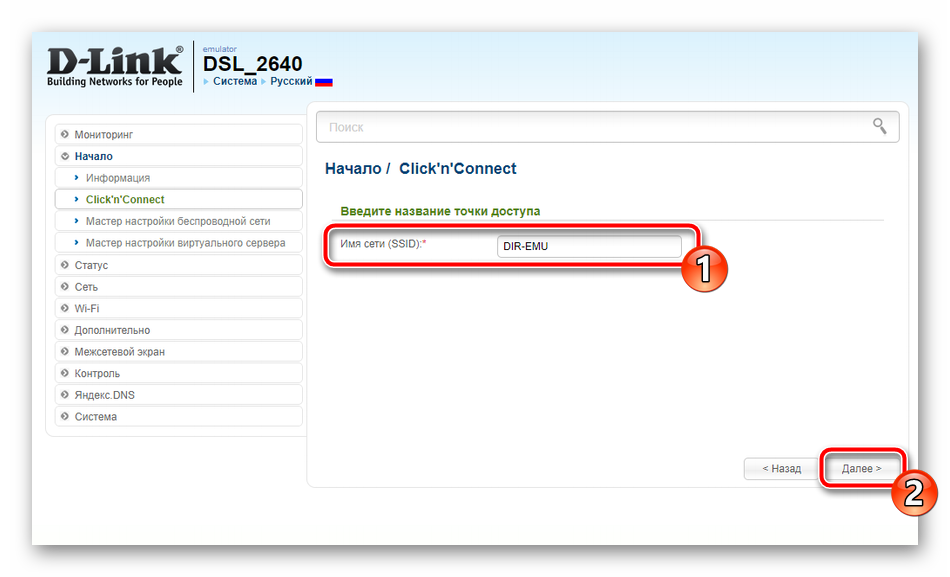Open the Мониторинг menu item
Viewport: 950px width, 577px height.
pyautogui.click(x=179, y=134)
